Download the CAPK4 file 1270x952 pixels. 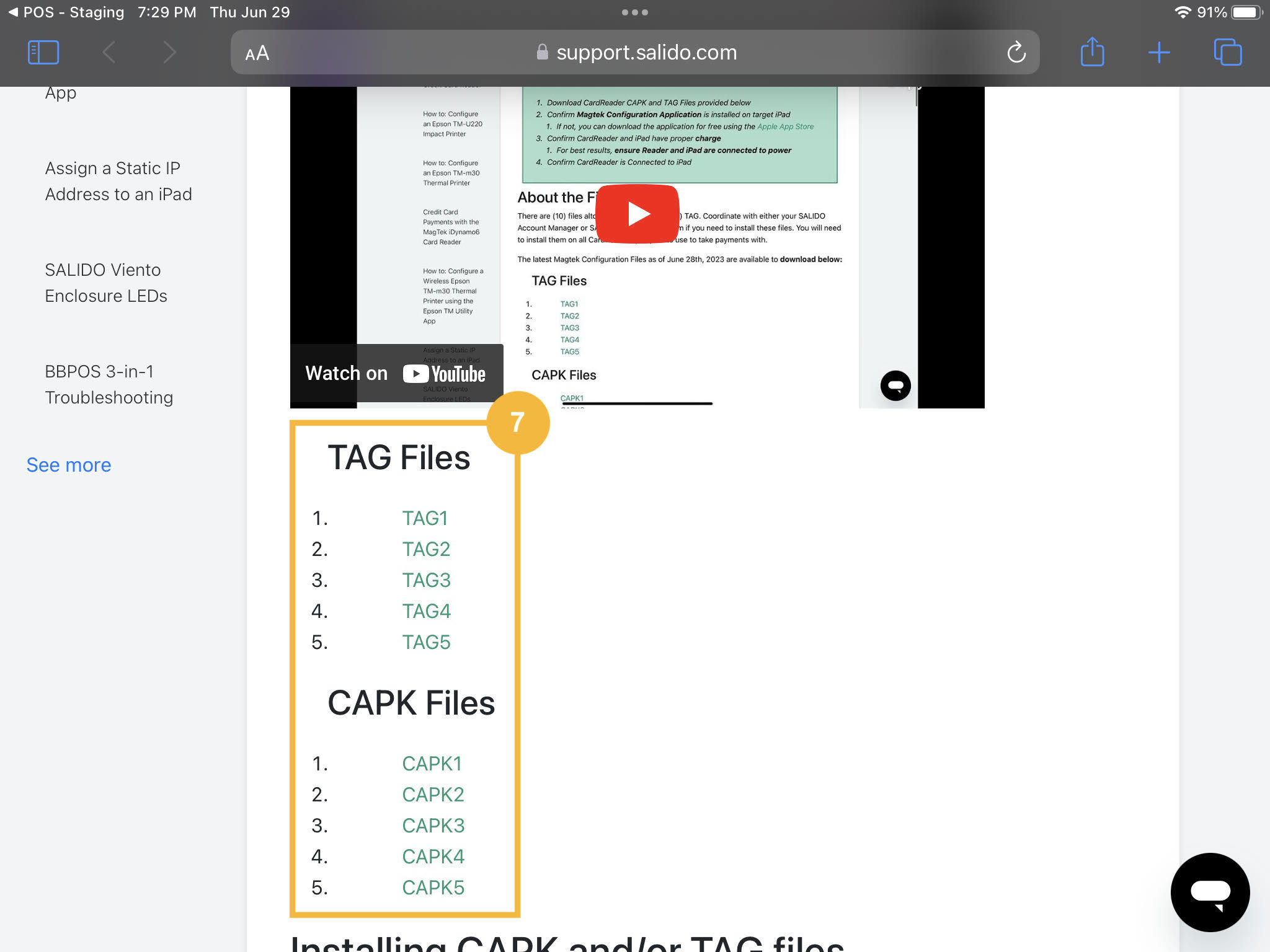tap(433, 857)
